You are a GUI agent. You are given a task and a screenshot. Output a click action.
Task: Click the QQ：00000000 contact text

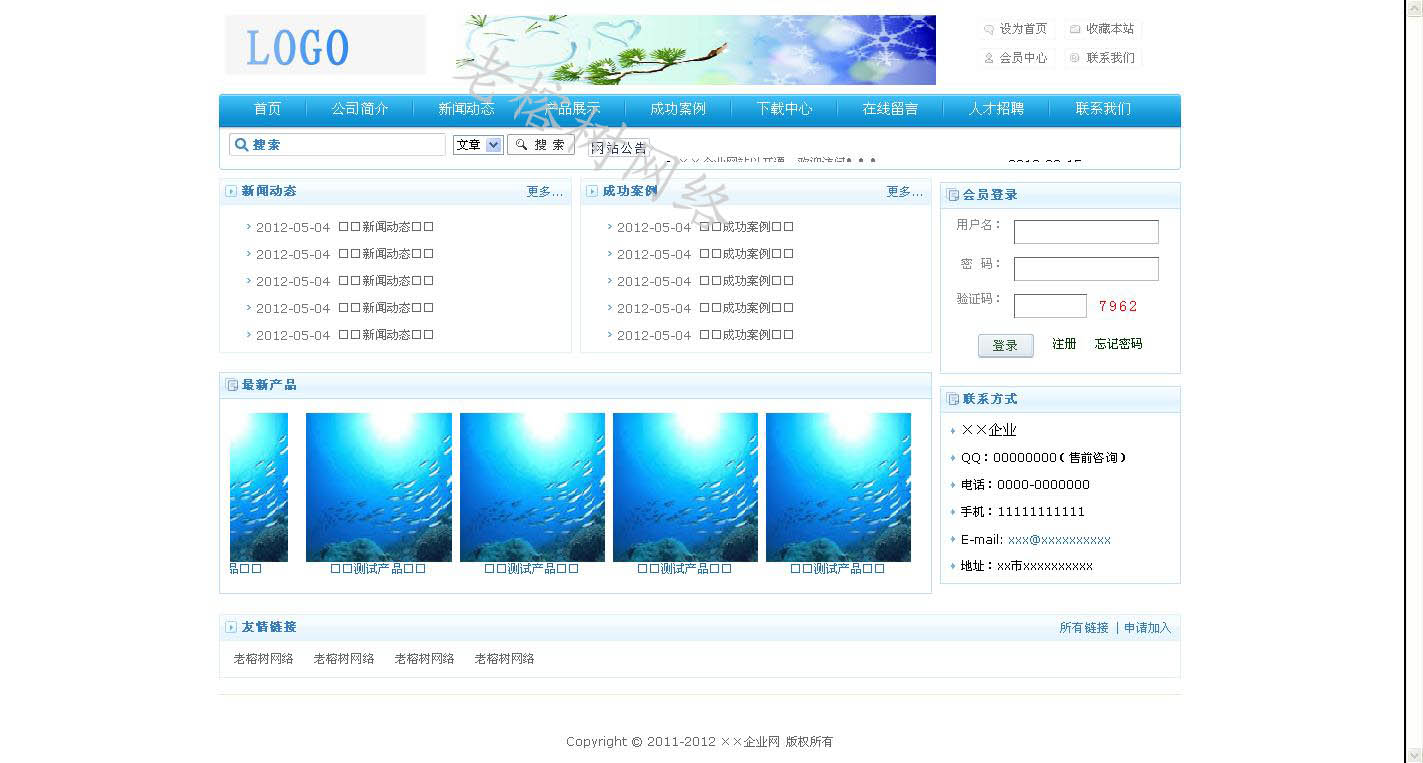point(1043,458)
